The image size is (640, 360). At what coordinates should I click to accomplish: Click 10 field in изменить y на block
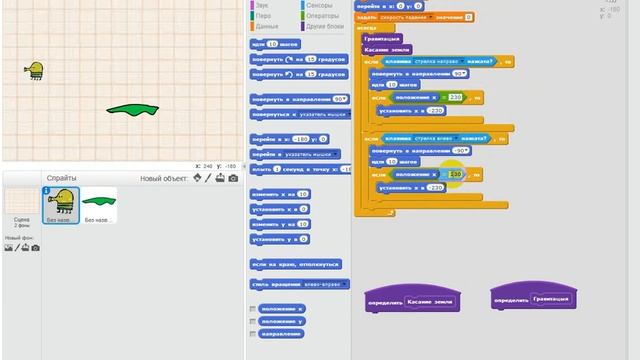point(302,224)
